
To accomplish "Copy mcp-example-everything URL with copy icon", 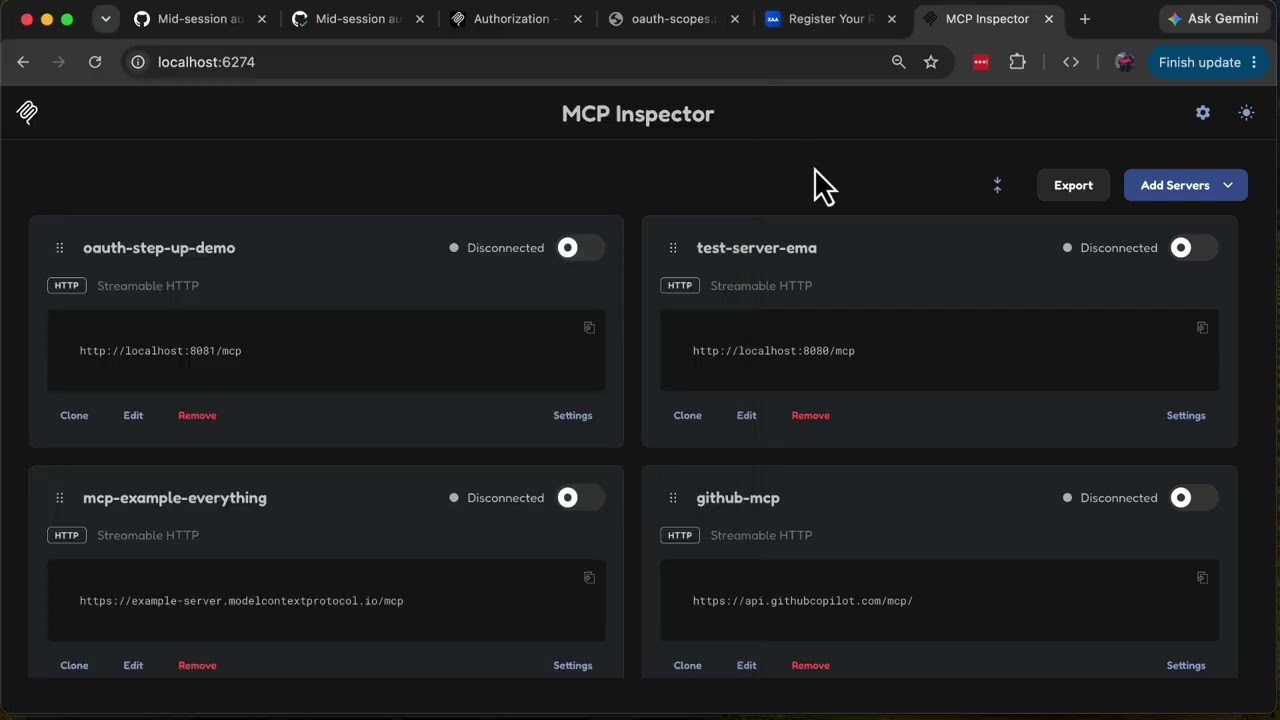I will [589, 578].
